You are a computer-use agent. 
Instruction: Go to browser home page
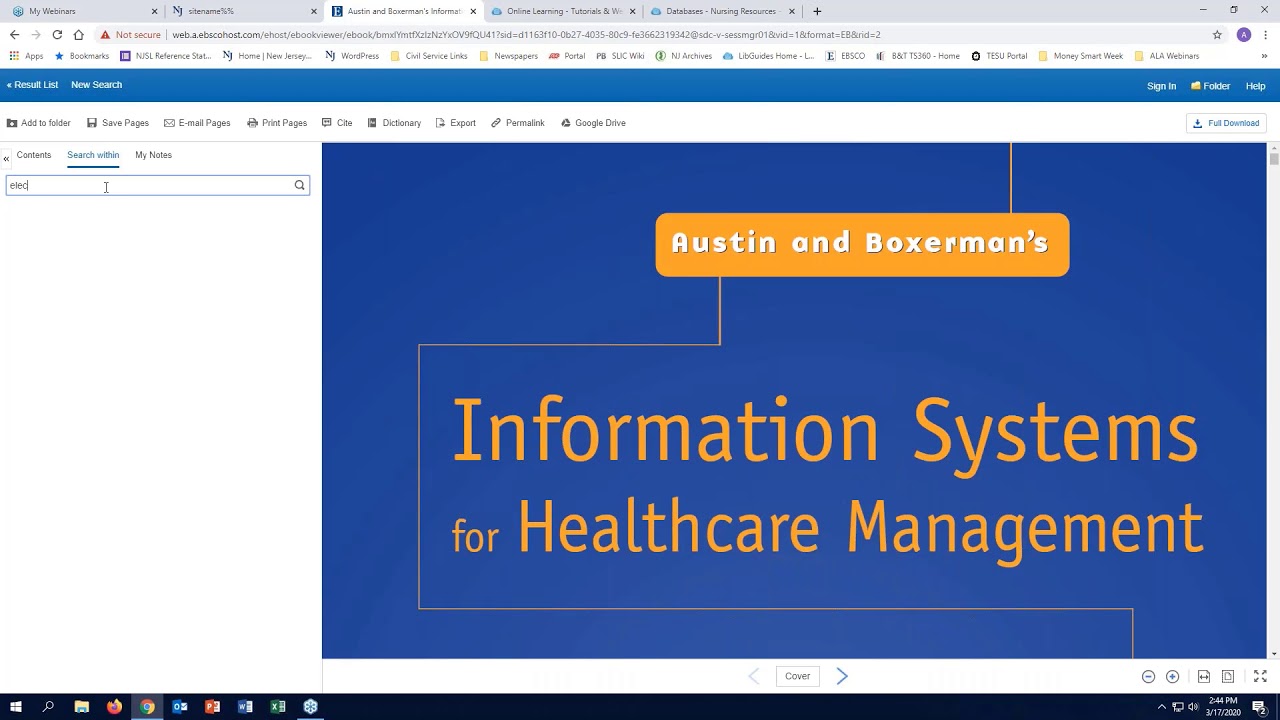click(x=78, y=34)
